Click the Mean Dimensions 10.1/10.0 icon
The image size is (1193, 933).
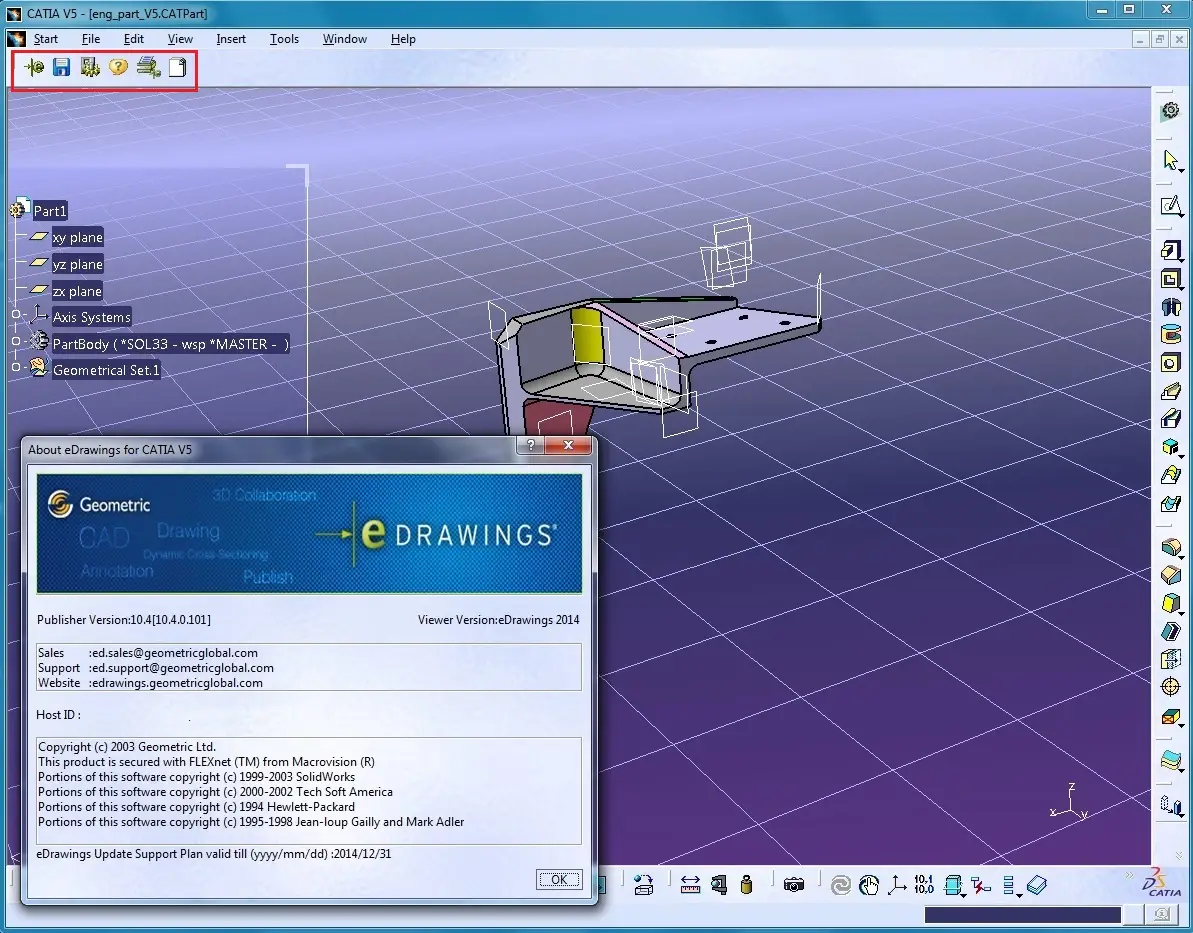pos(924,884)
